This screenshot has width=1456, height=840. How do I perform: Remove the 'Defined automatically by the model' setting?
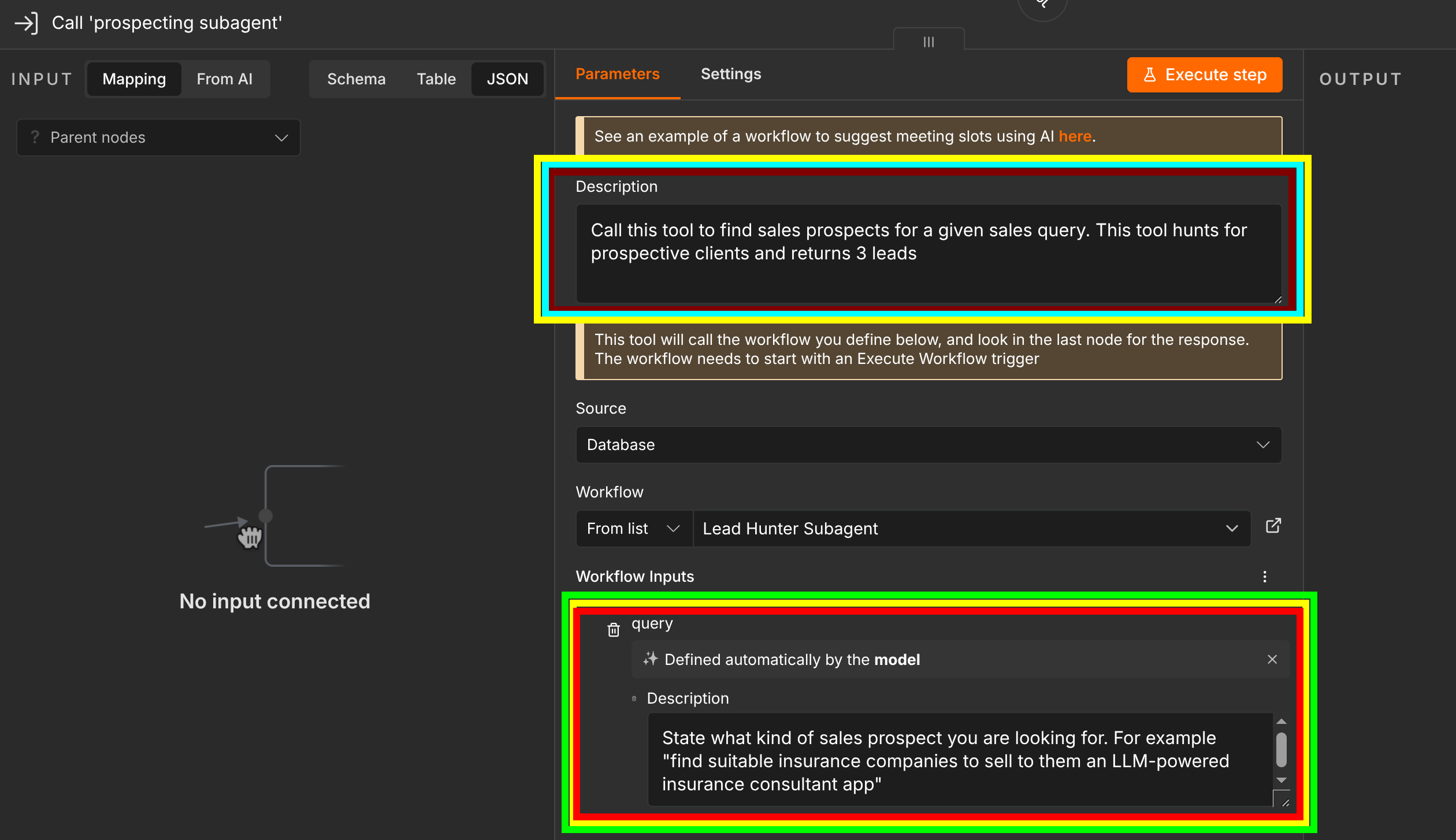[1272, 659]
